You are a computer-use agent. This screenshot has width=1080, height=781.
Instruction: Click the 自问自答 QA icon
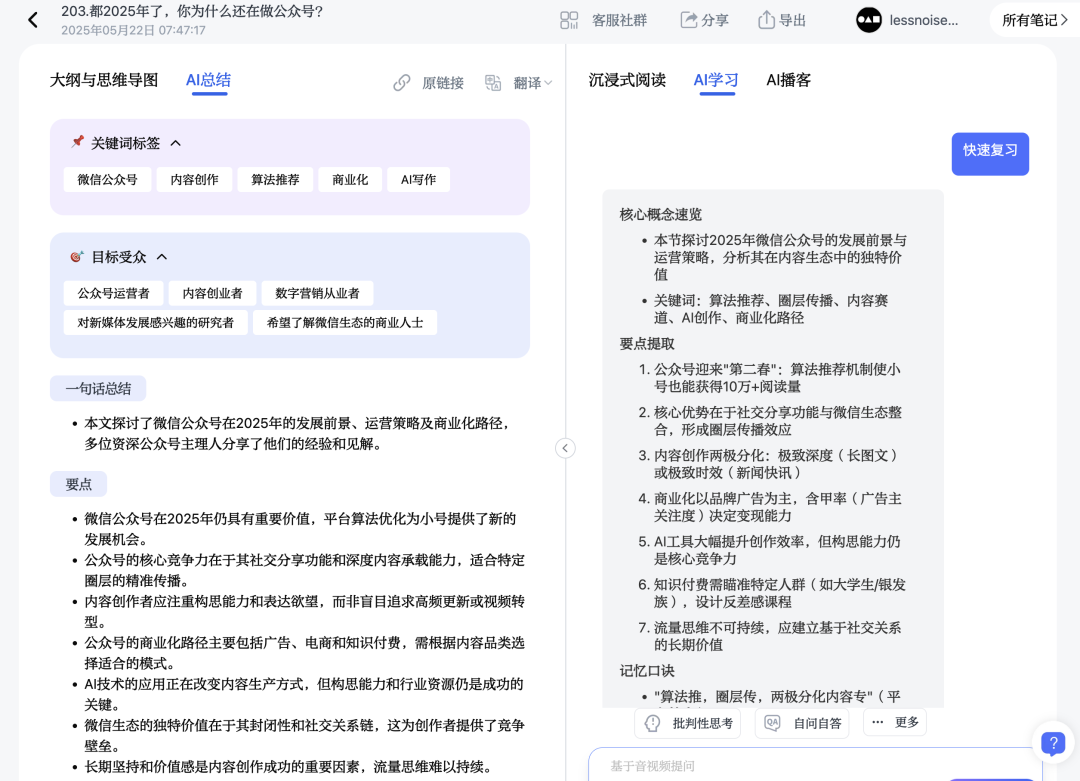[x=772, y=723]
